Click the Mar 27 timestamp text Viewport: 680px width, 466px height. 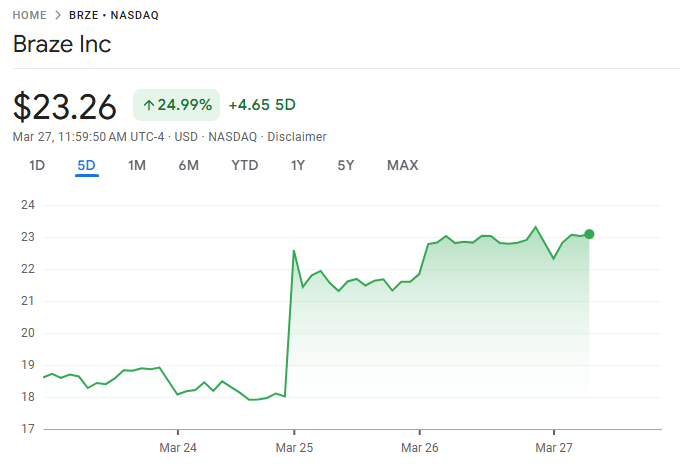(88, 137)
